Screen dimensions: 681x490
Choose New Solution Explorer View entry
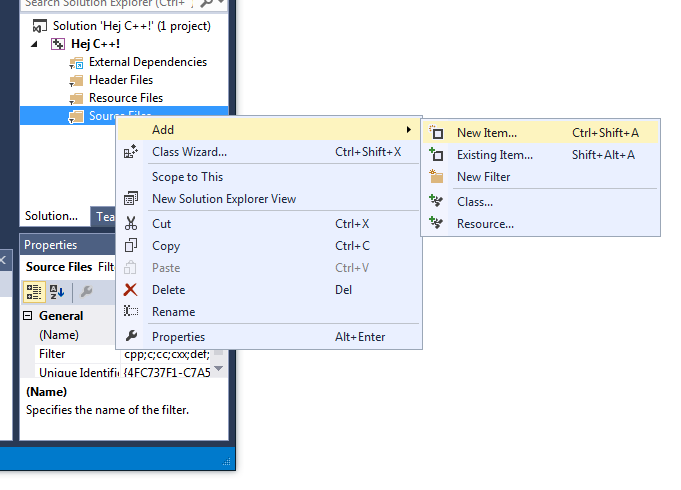click(269, 199)
